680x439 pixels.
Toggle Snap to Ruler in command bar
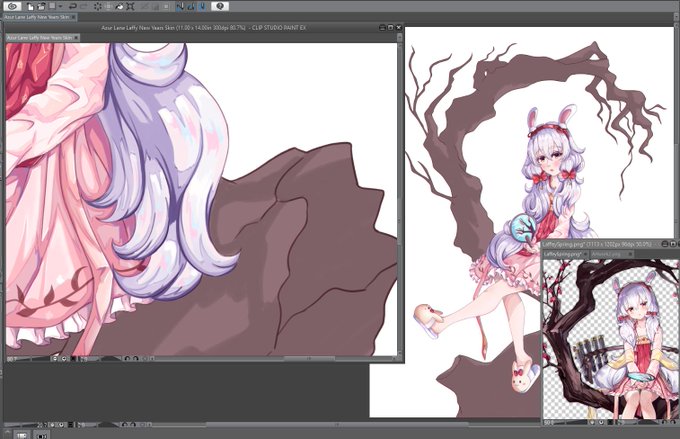[180, 6]
